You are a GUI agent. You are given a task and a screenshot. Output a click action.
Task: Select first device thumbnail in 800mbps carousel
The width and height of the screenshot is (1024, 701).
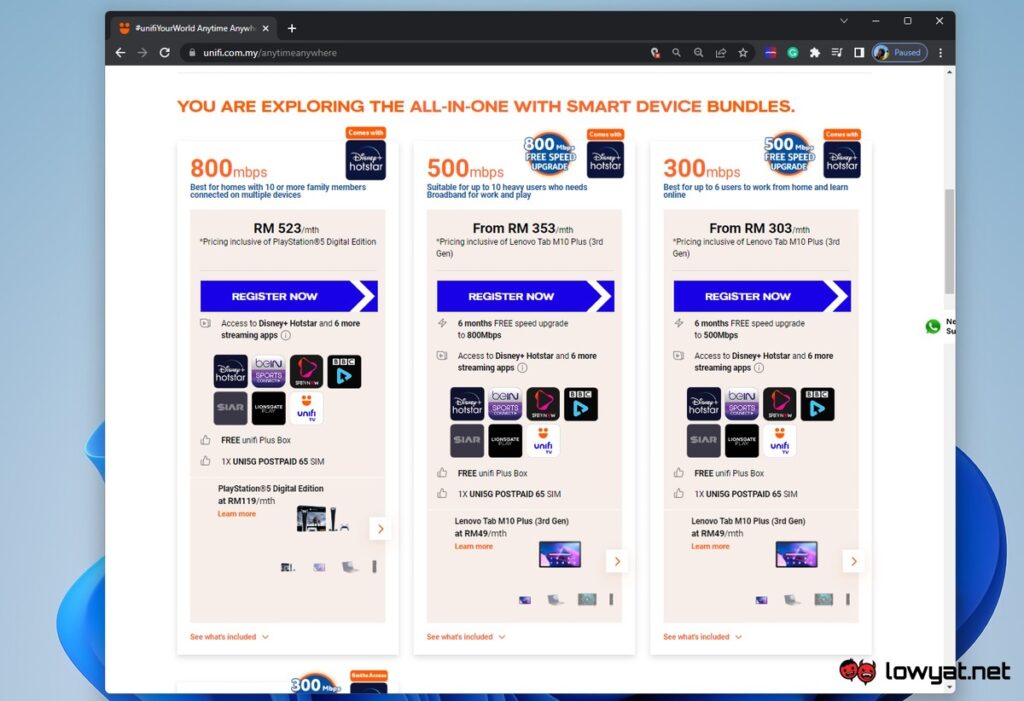pyautogui.click(x=287, y=567)
